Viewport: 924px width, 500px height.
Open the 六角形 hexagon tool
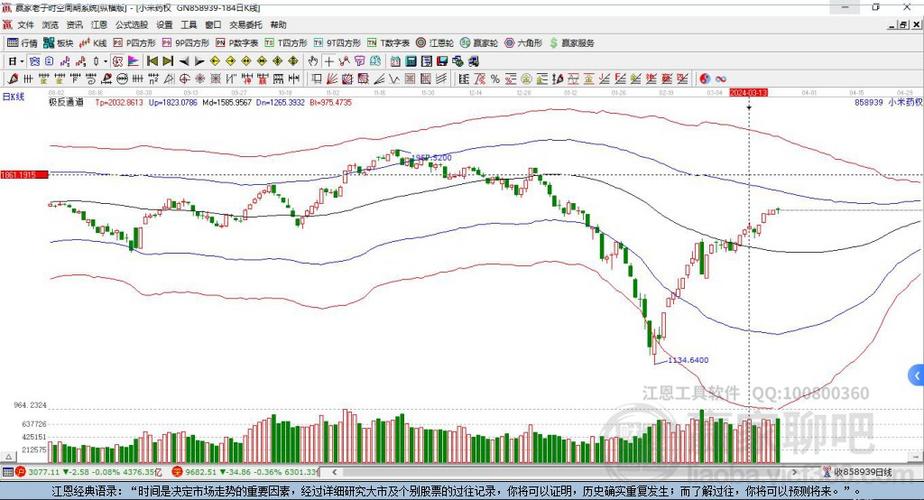[524, 43]
